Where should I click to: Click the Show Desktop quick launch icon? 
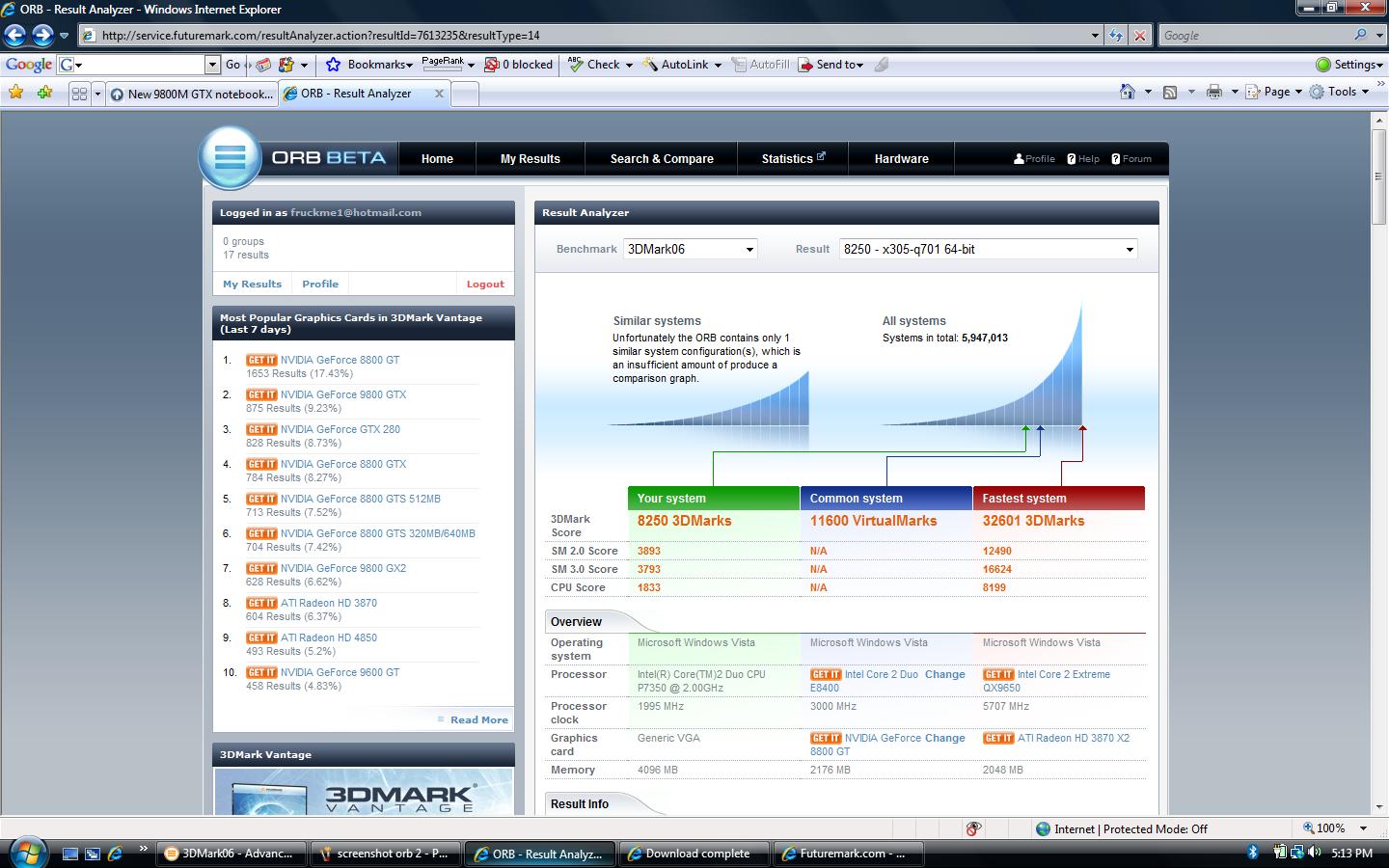click(x=69, y=854)
